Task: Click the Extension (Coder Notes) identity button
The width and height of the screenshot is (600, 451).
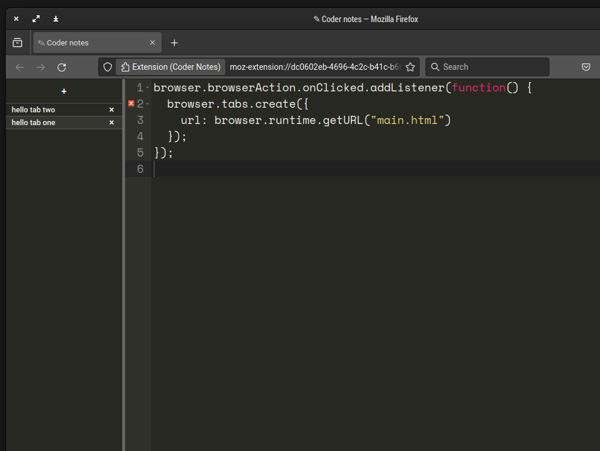Action: click(x=171, y=67)
